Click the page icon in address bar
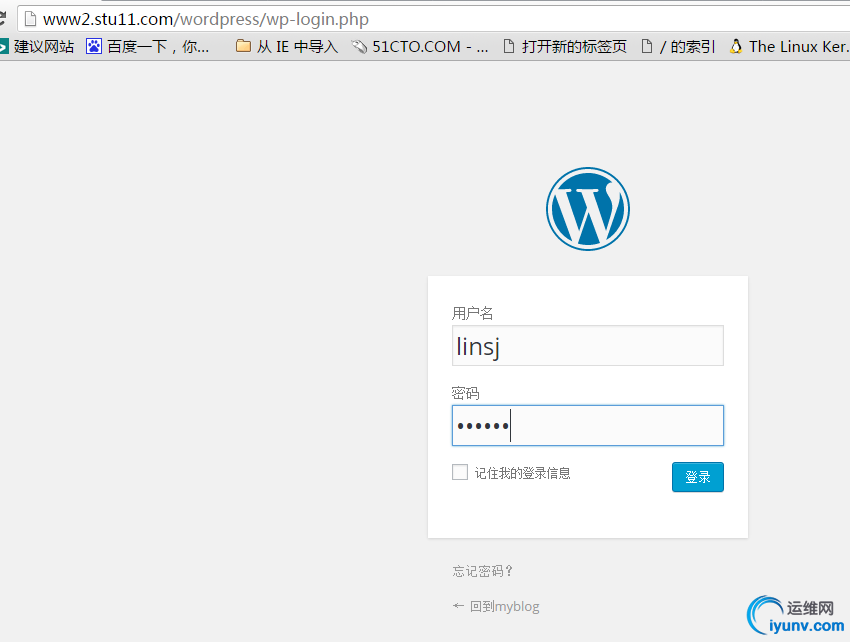 (30, 19)
